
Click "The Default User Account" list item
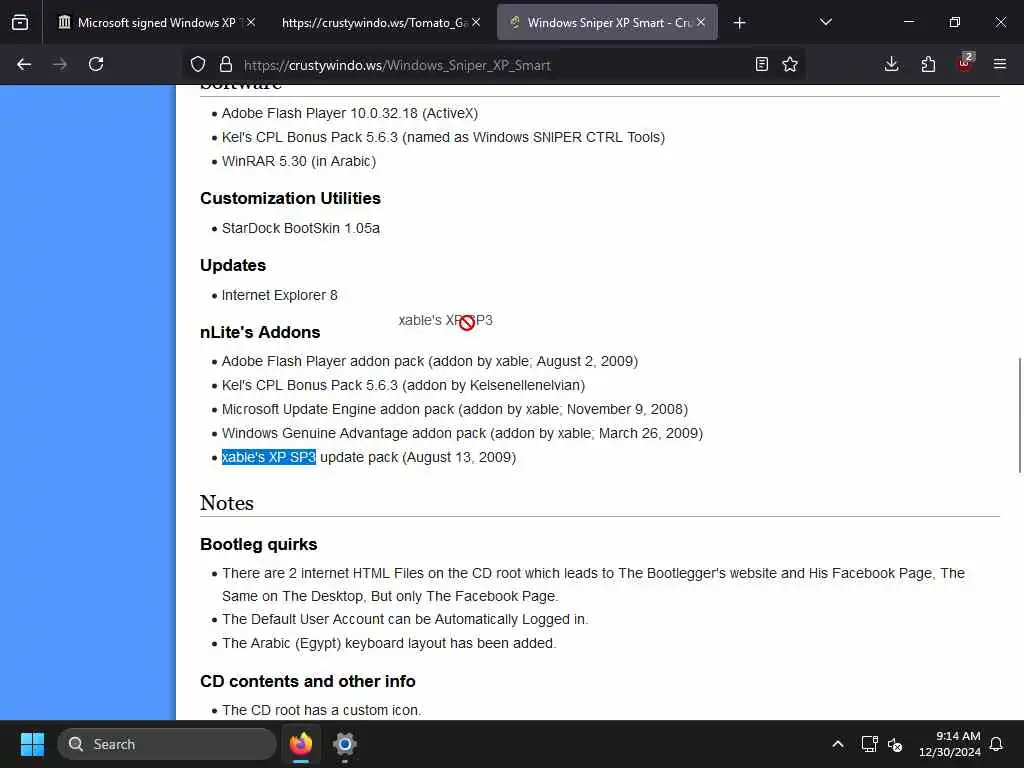click(405, 619)
